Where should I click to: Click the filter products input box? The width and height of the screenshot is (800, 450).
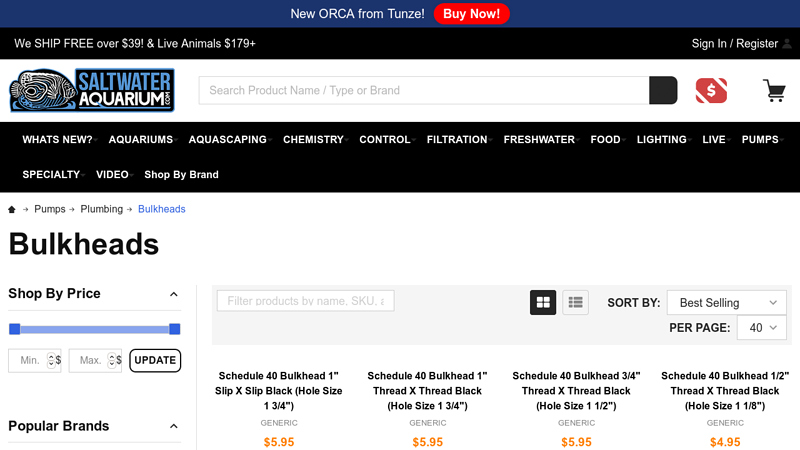(305, 301)
